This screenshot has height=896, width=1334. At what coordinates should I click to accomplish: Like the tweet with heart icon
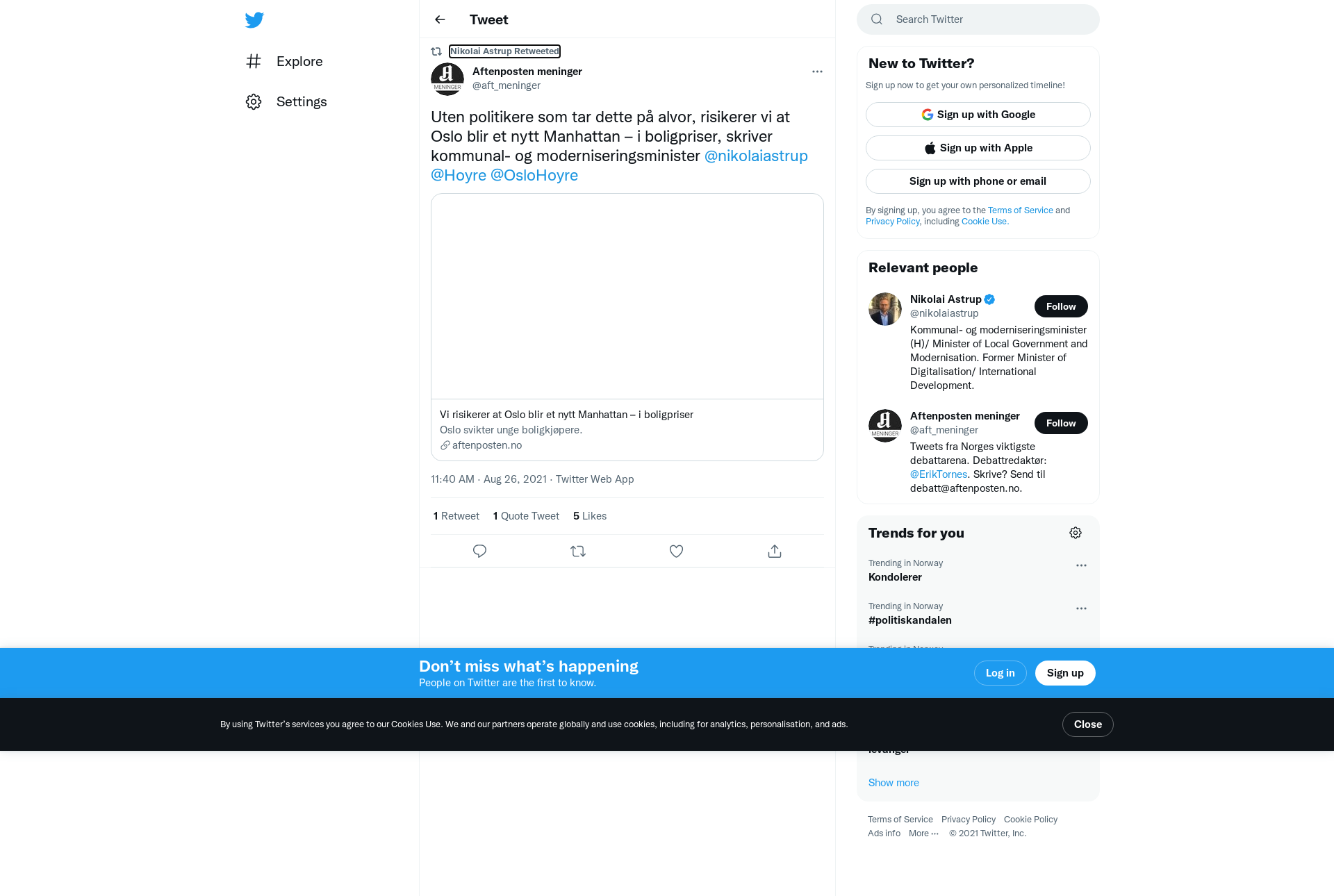pos(676,551)
